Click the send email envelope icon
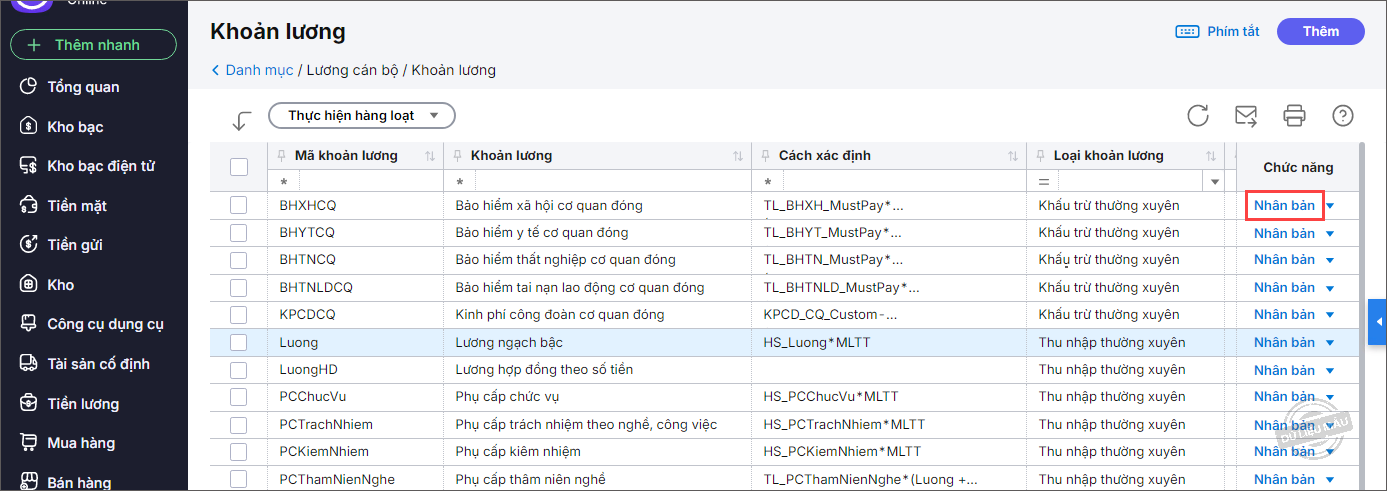The image size is (1387, 491). (1246, 116)
